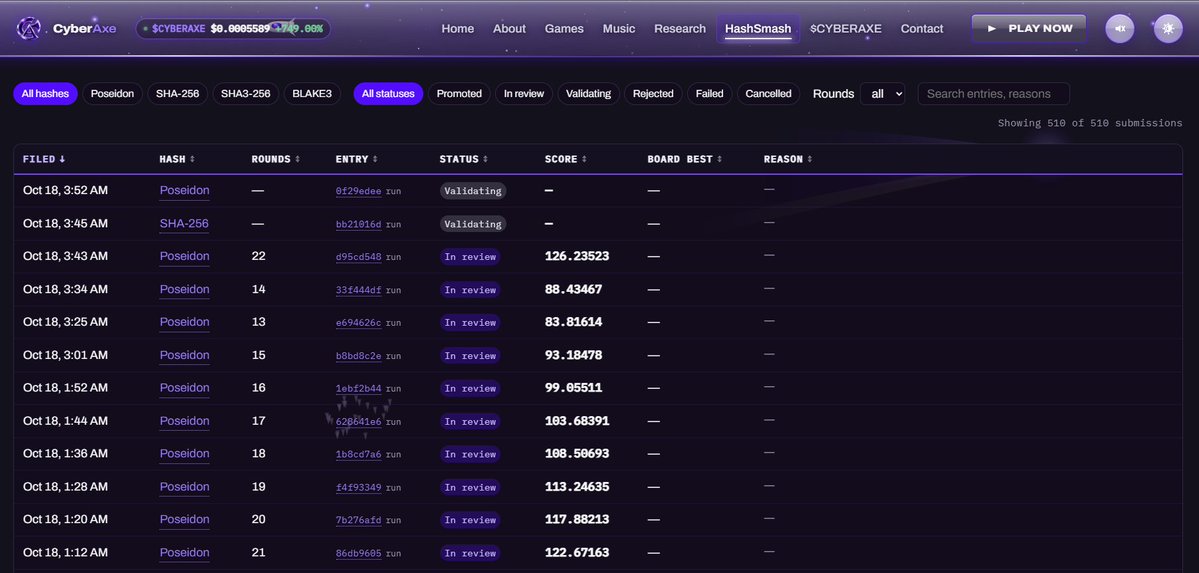
Task: Sort table by REASON column
Action: [788, 159]
